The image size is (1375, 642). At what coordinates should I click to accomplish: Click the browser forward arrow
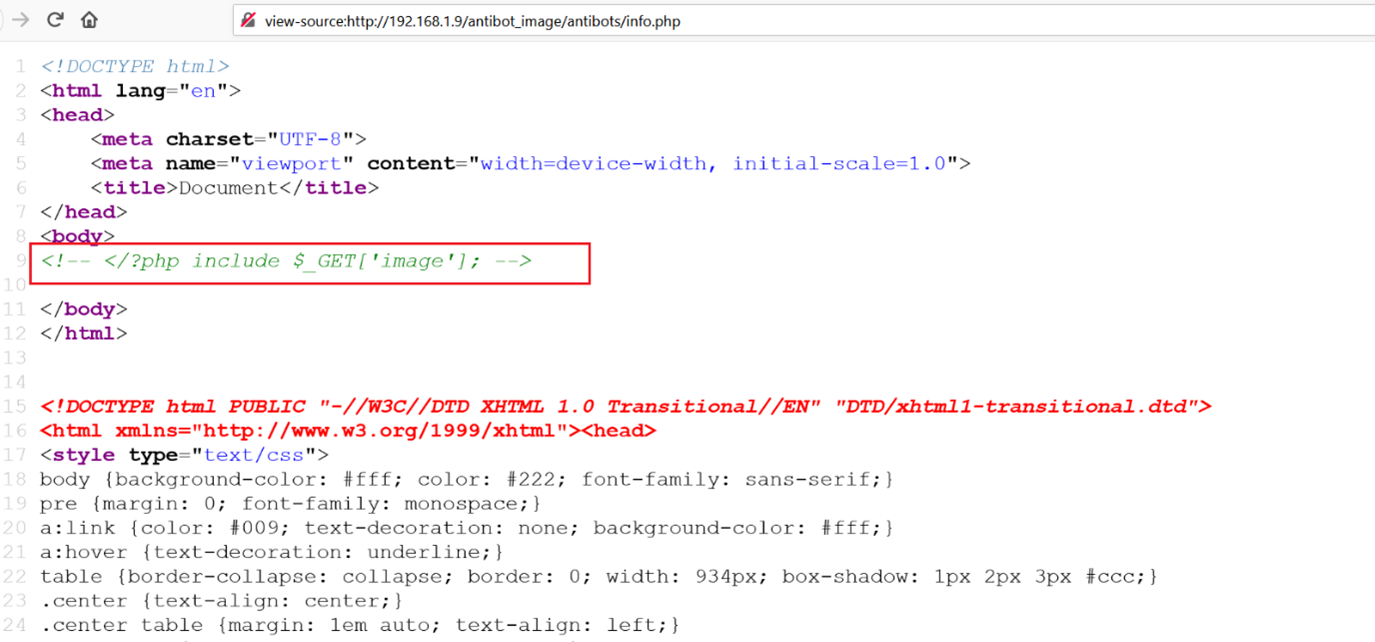(x=18, y=20)
